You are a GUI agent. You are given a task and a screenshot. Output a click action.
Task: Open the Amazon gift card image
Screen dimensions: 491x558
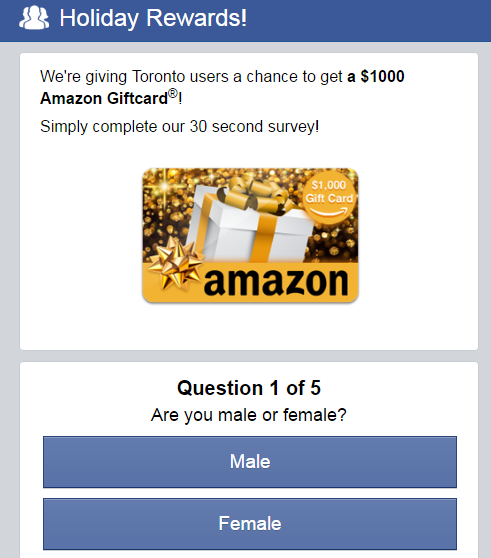pyautogui.click(x=250, y=235)
